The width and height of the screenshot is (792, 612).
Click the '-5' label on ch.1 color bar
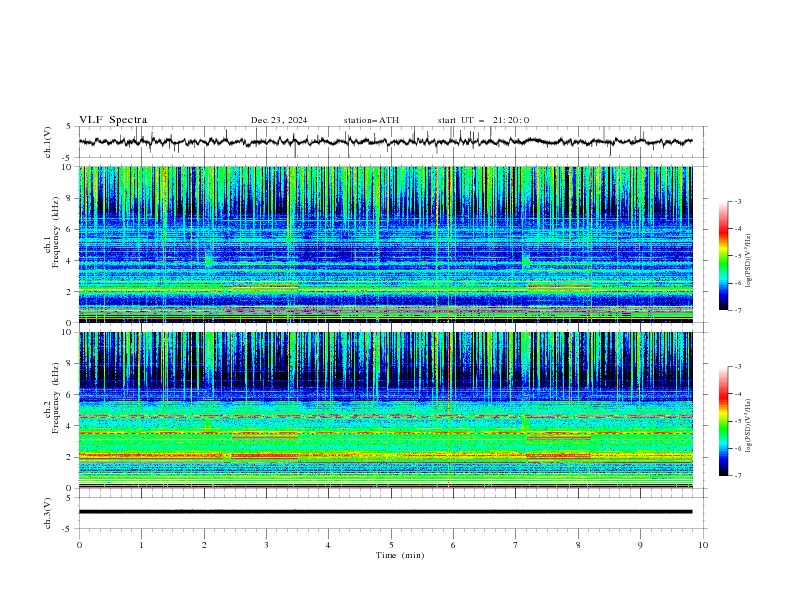(x=737, y=256)
